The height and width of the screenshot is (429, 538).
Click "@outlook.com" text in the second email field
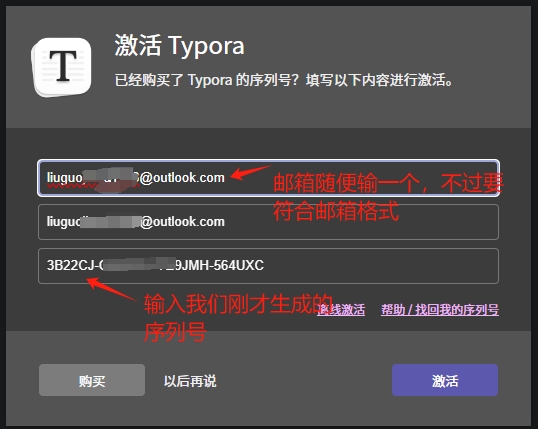[182, 222]
